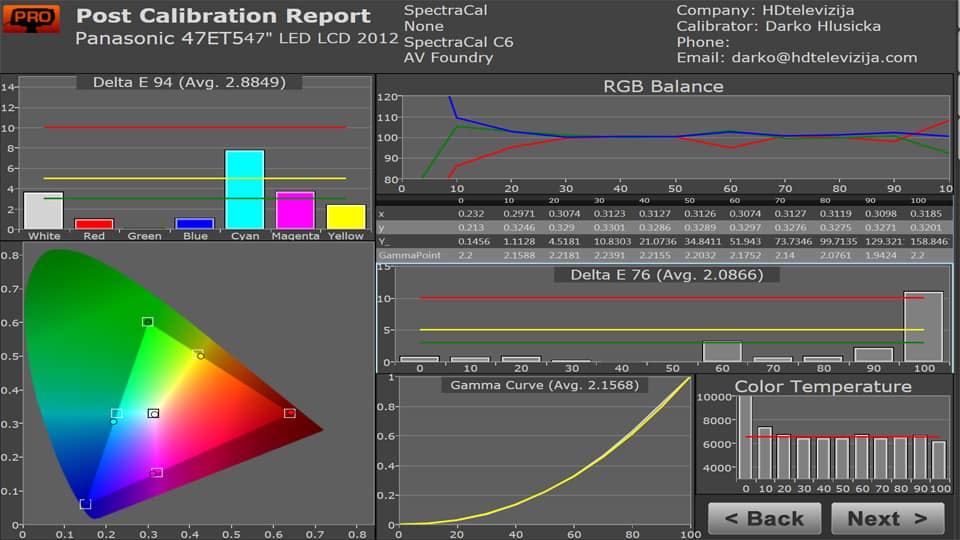This screenshot has height=540, width=960.
Task: Select the 60 percent bar in Delta E 76
Action: point(721,351)
